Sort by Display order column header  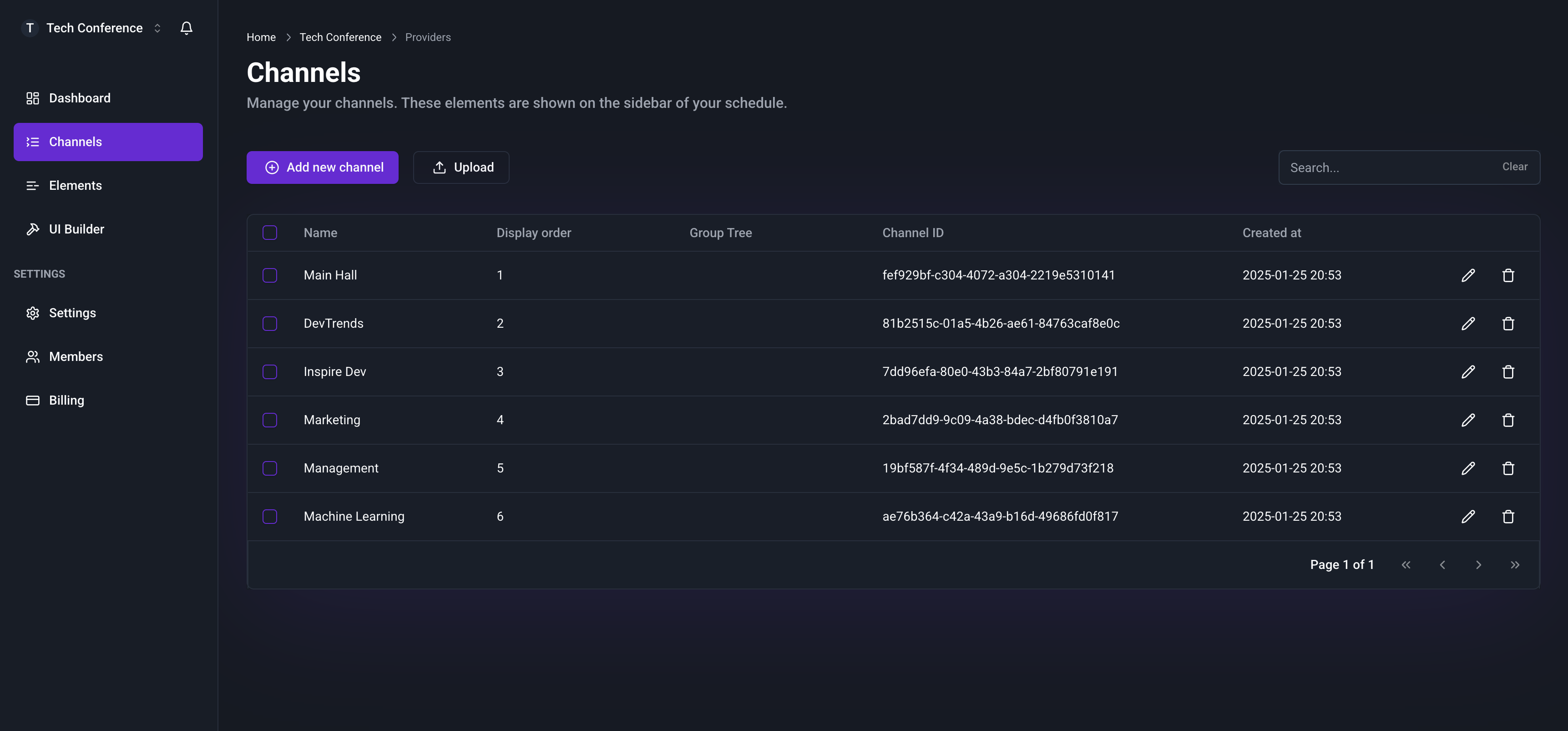(x=534, y=233)
